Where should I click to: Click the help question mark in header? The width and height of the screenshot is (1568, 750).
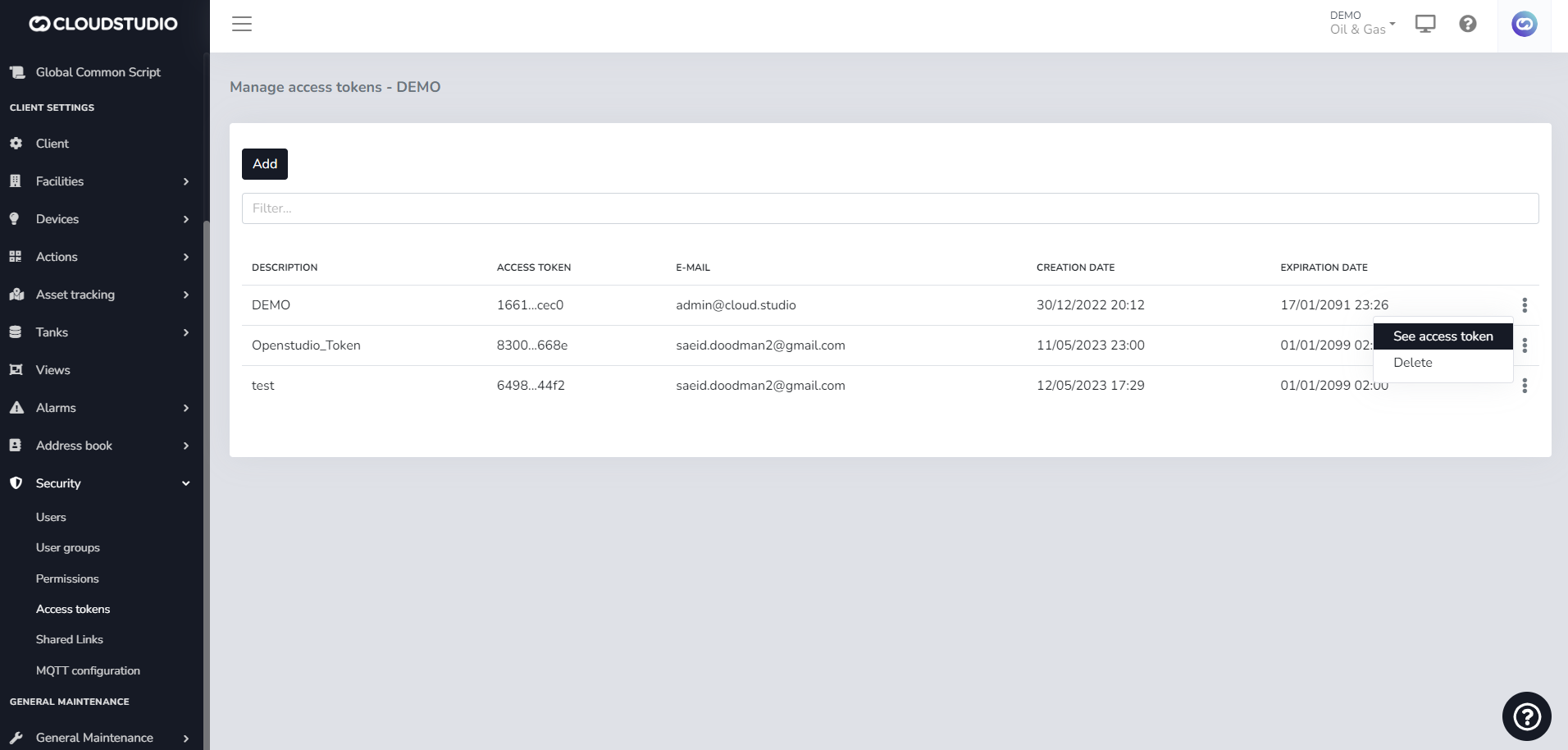pyautogui.click(x=1467, y=24)
